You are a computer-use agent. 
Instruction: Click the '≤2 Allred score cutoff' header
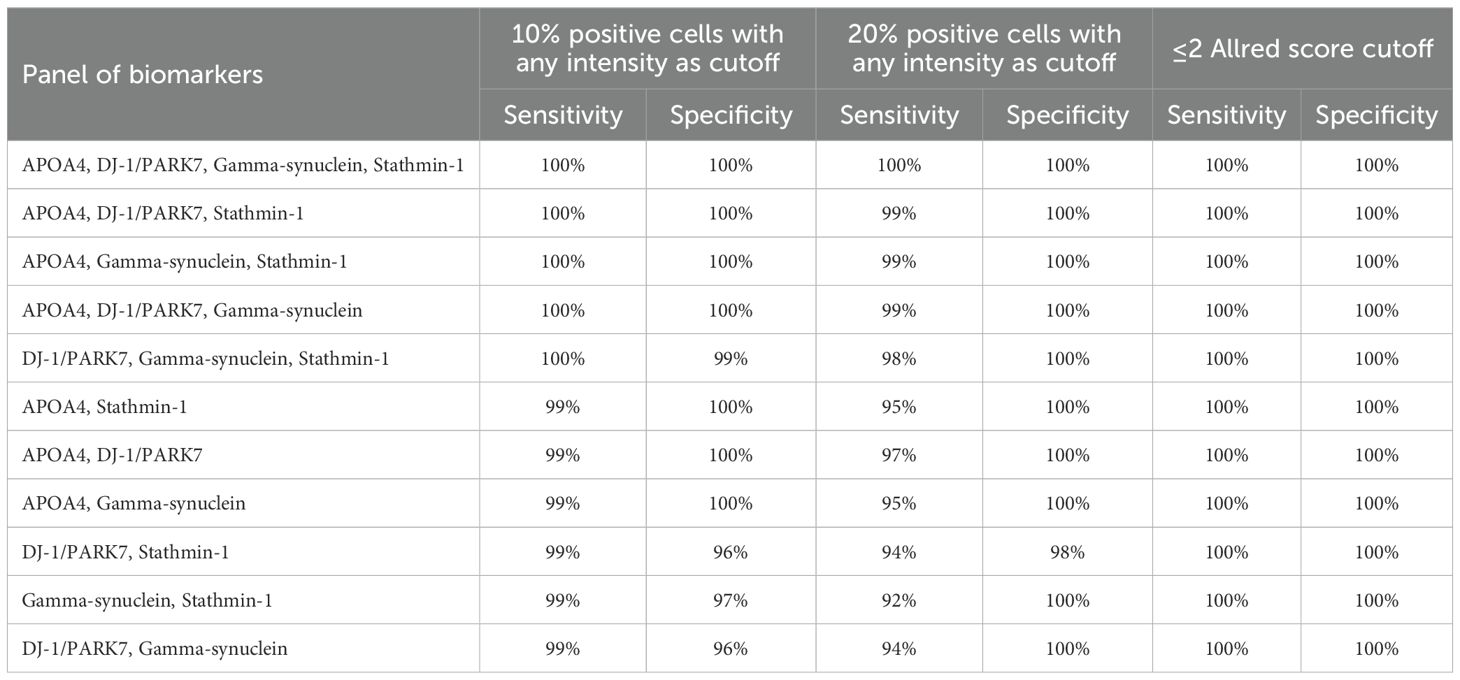click(x=1302, y=48)
